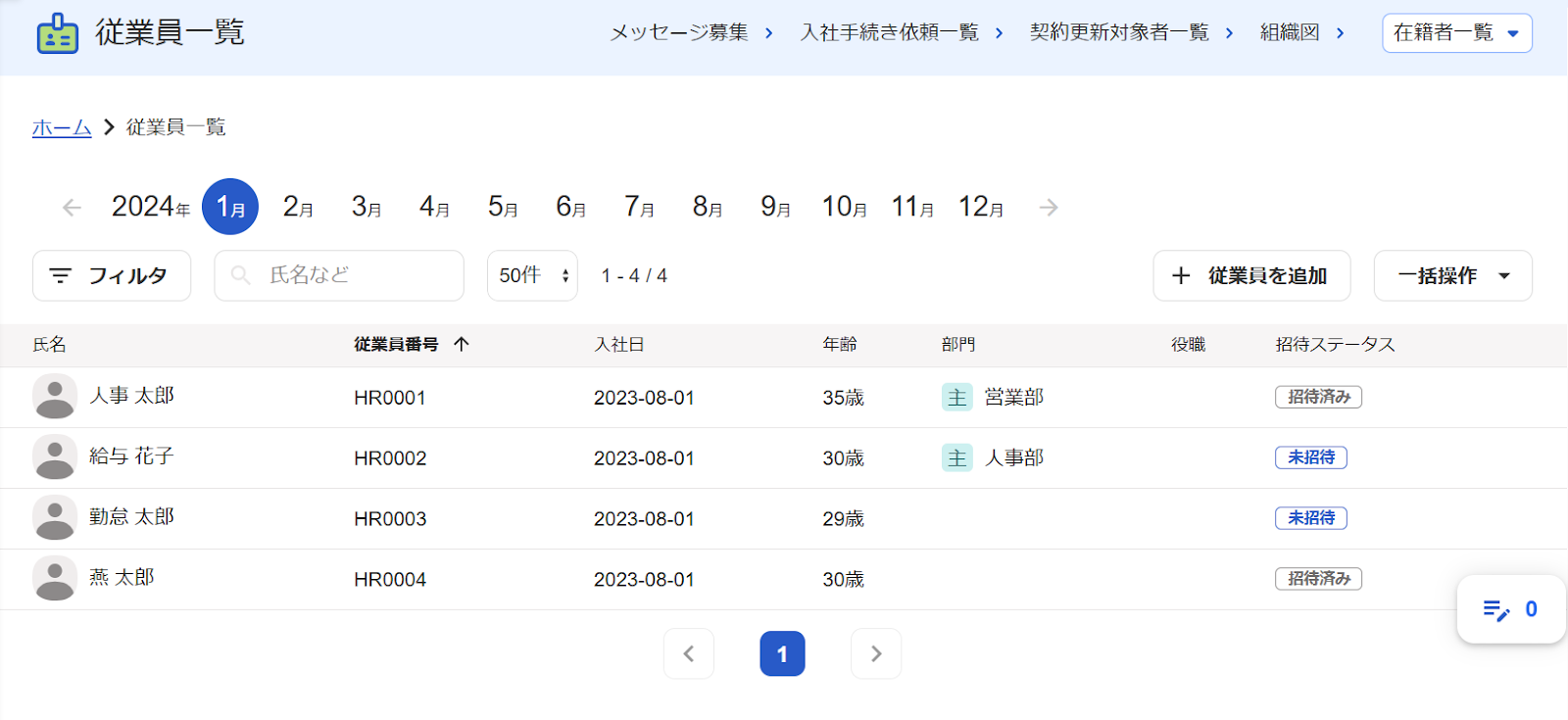Image resolution: width=1568 pixels, height=720 pixels.
Task: Open 契約更新対象者一覧 in the header
Action: (1132, 32)
